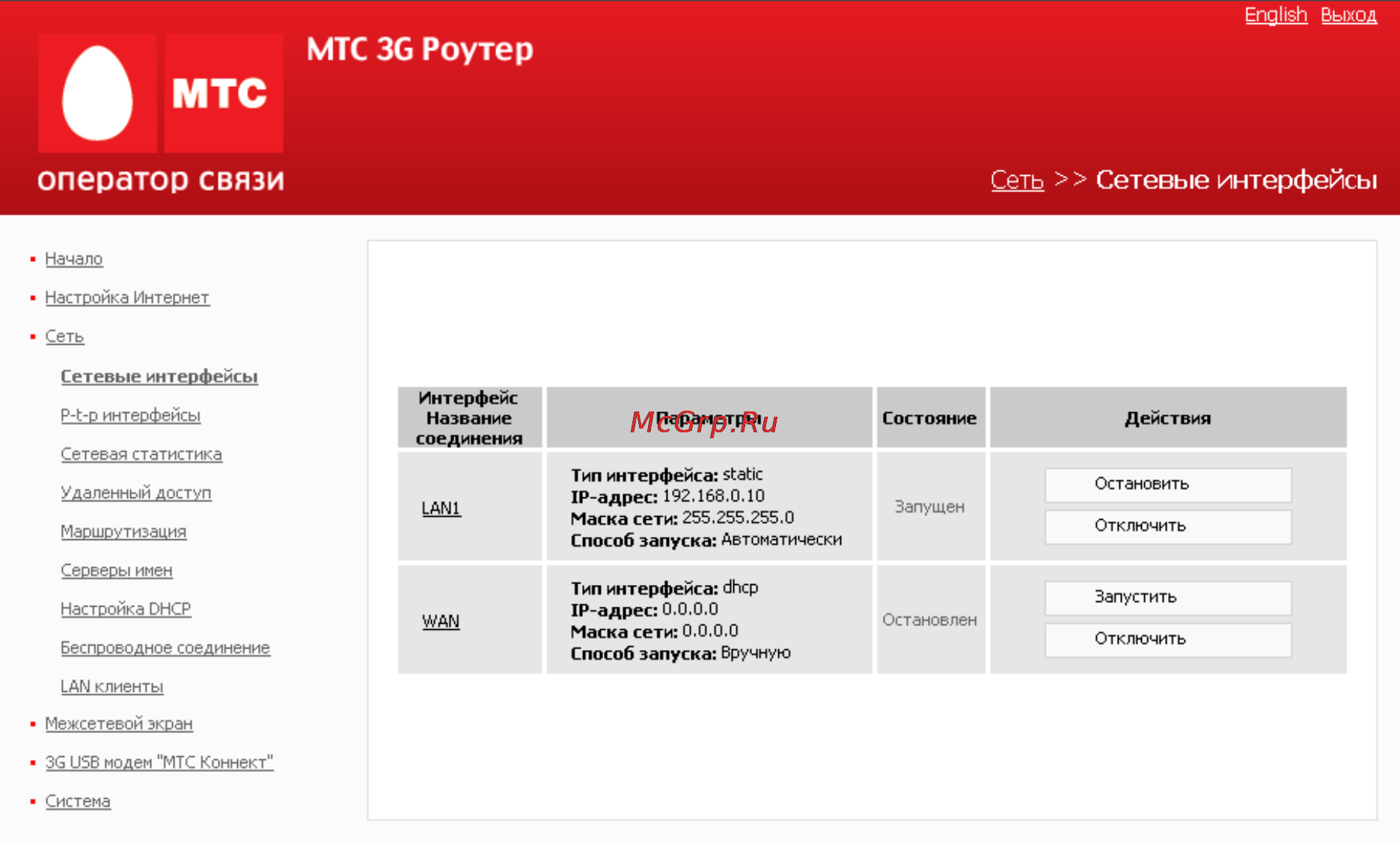
Task: Click Тип интерфейса: dhcp text
Action: [664, 588]
